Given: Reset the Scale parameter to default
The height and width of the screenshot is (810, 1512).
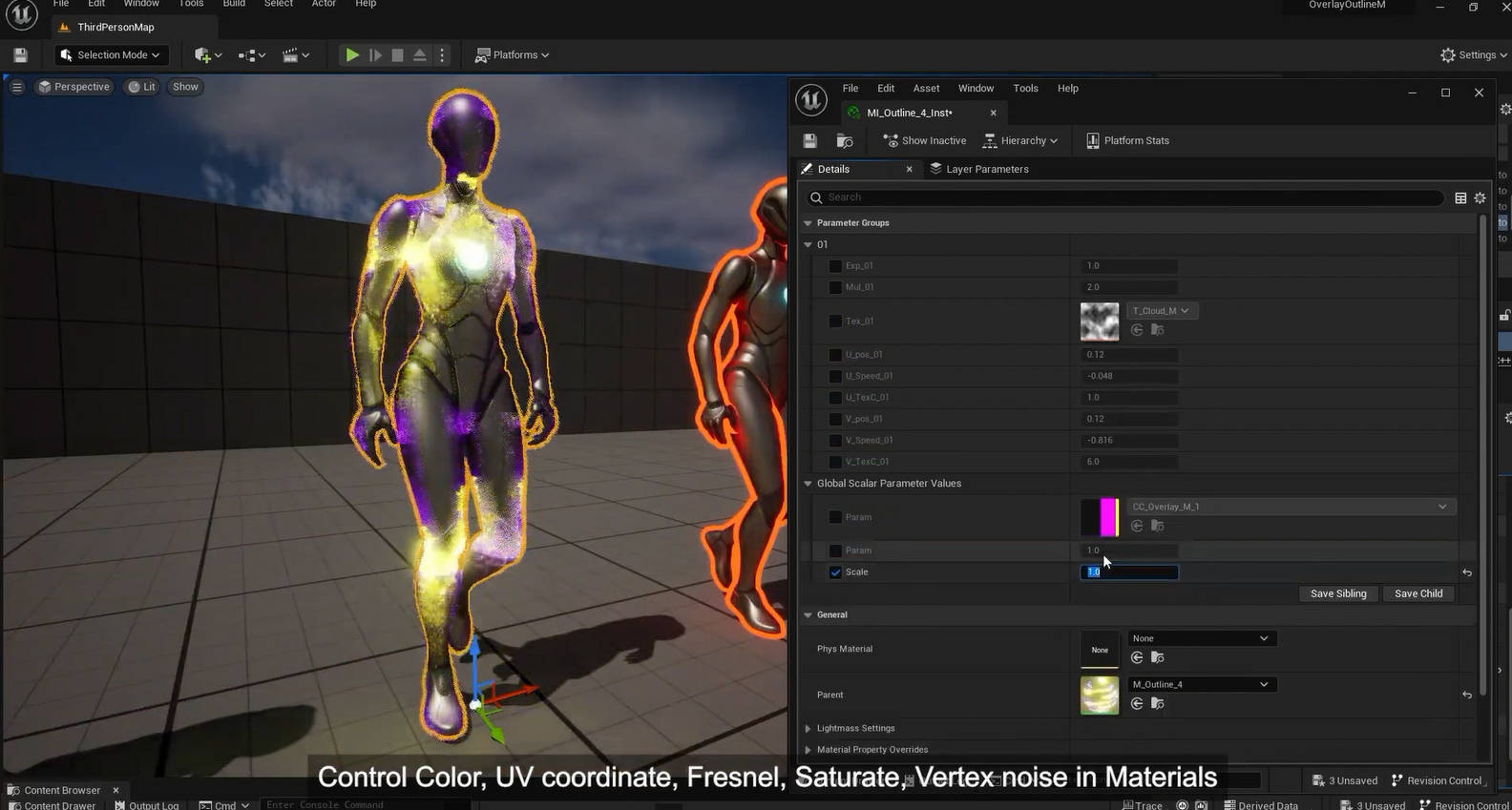Looking at the screenshot, I should (x=1466, y=572).
